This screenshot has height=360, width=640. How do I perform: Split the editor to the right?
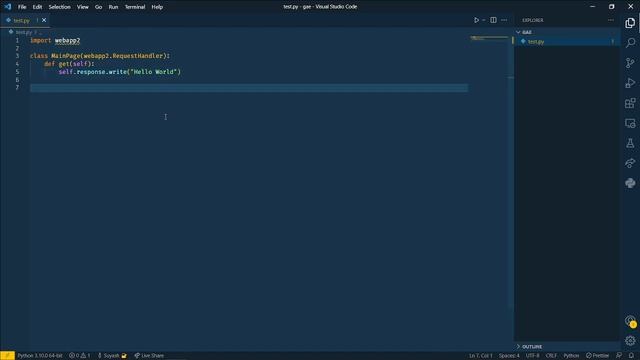pyautogui.click(x=493, y=20)
